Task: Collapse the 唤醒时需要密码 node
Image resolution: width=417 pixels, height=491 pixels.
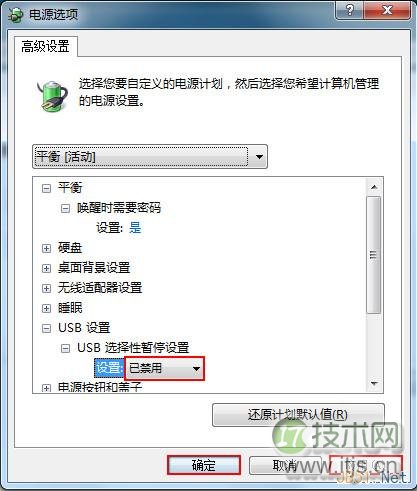Action: pyautogui.click(x=65, y=209)
